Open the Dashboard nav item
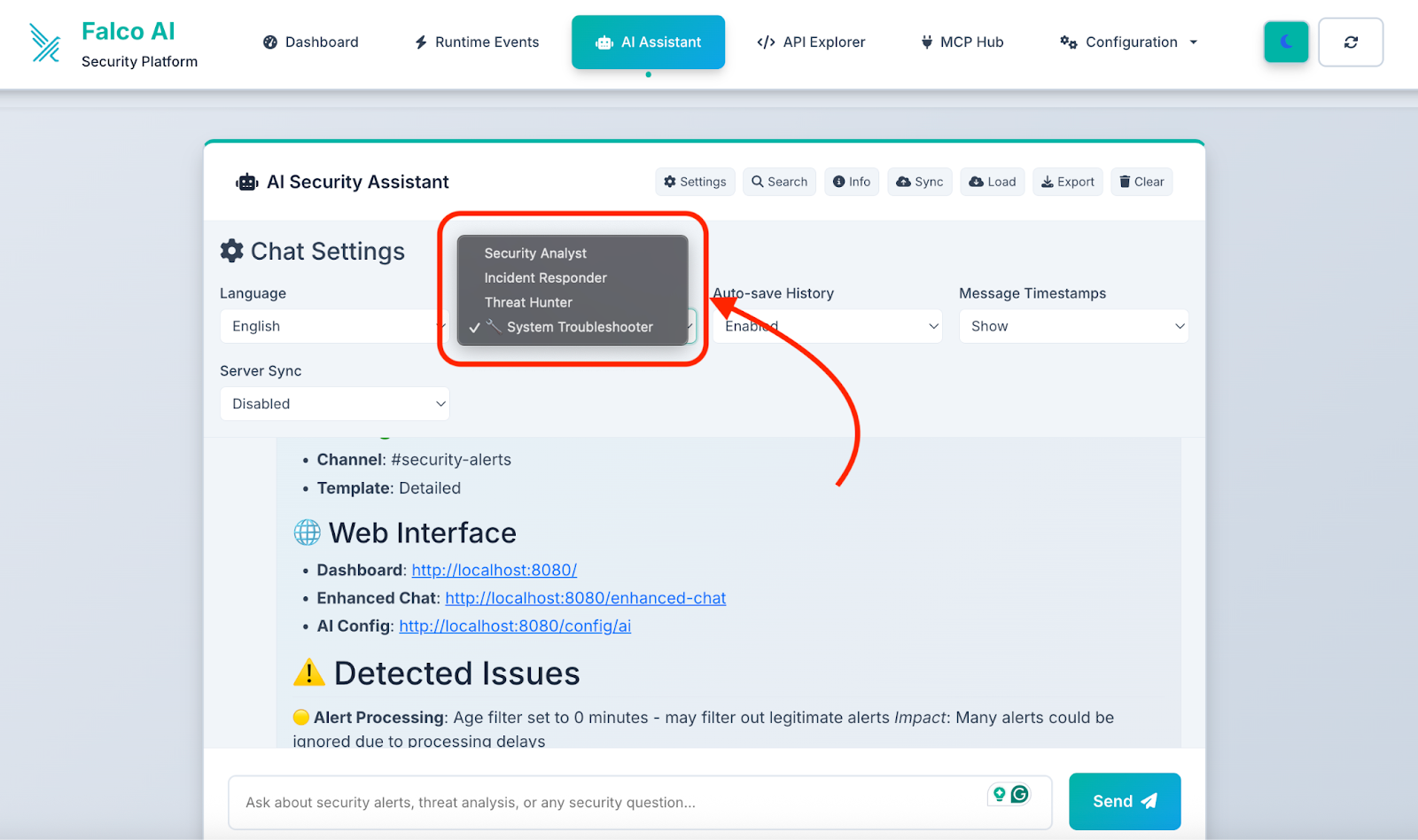1418x840 pixels. click(x=311, y=42)
